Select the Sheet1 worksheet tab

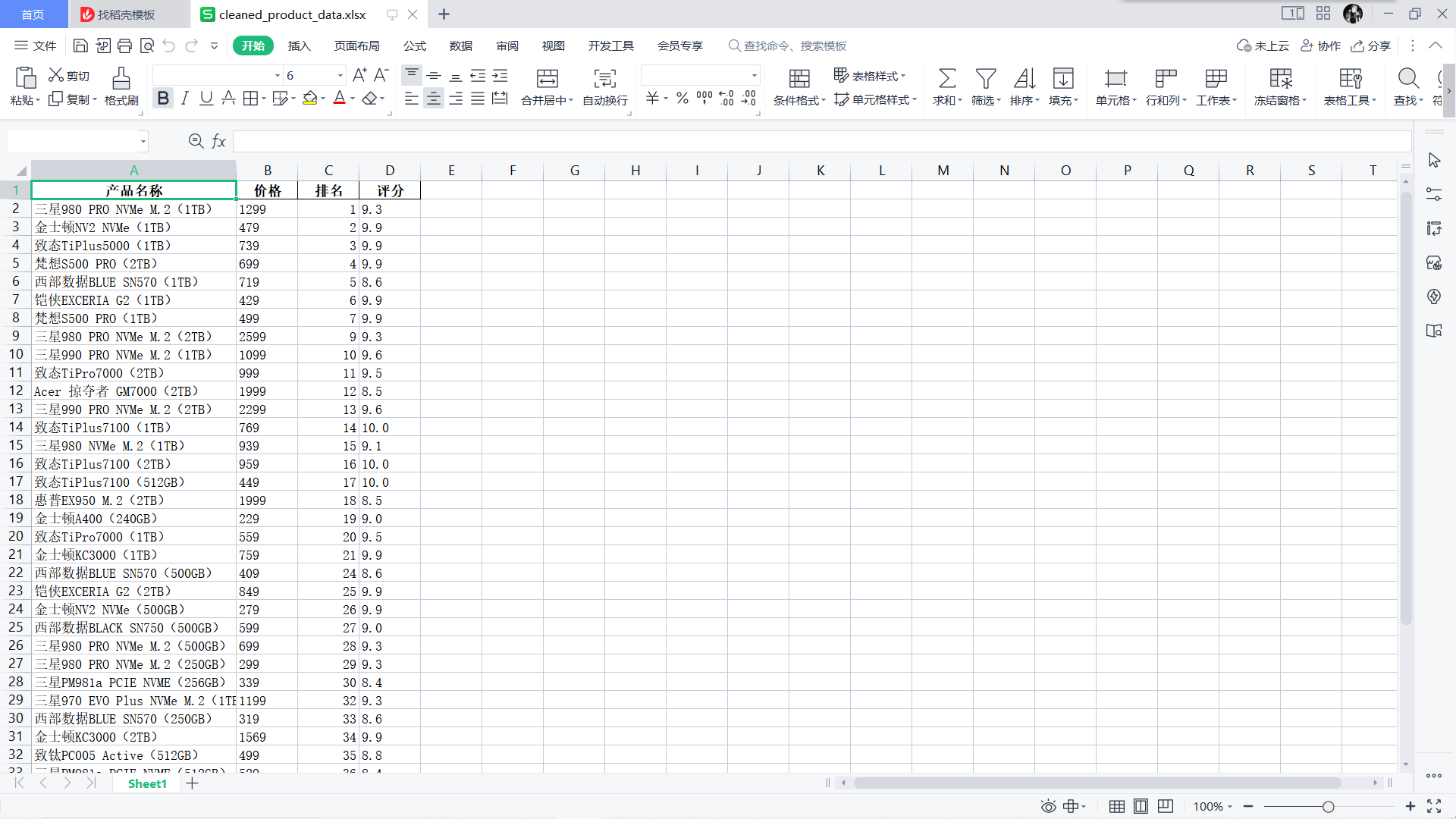pyautogui.click(x=147, y=783)
